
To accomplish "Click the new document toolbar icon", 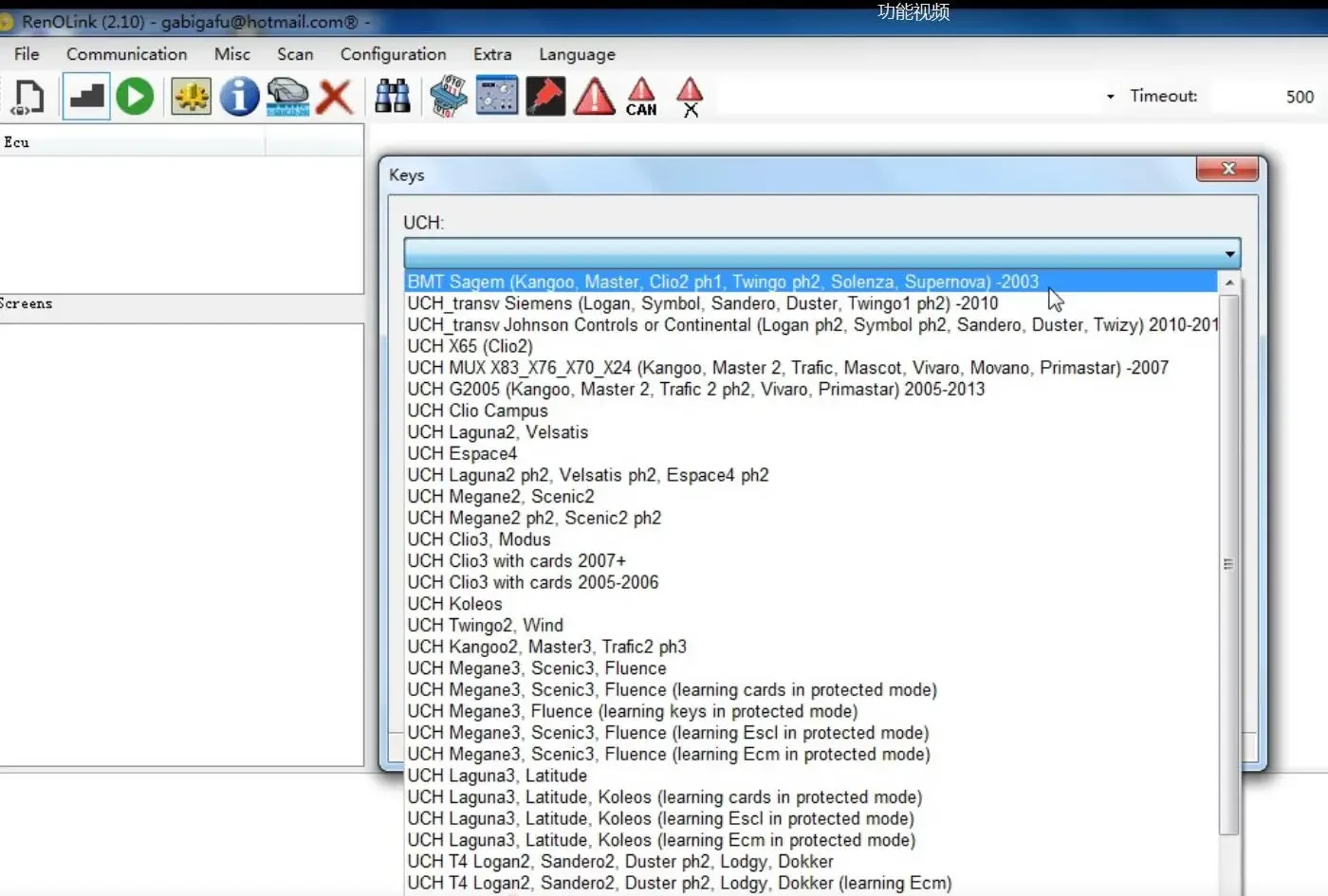I will click(x=28, y=97).
